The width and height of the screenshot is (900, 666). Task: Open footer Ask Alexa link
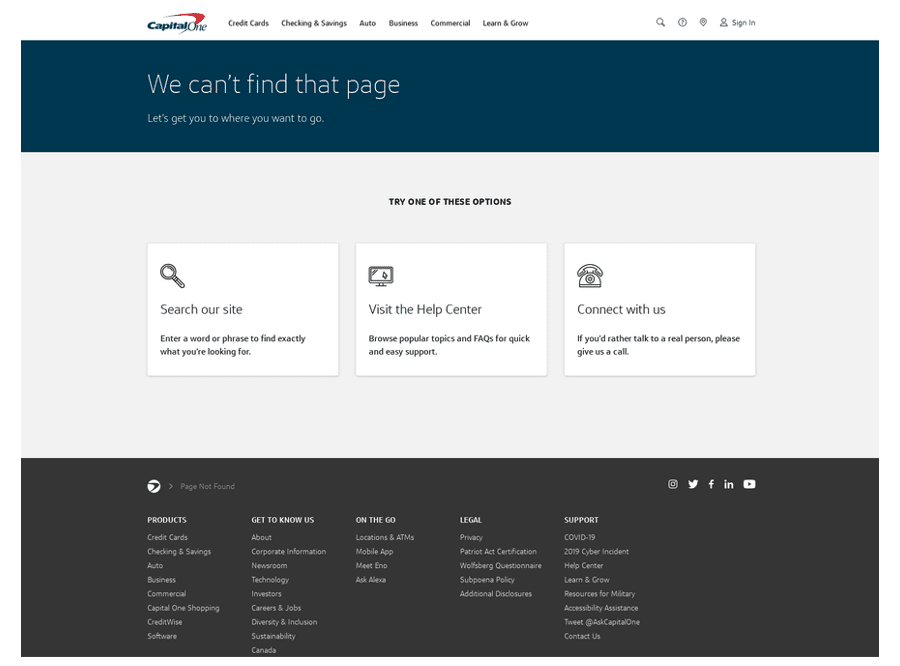pos(371,580)
